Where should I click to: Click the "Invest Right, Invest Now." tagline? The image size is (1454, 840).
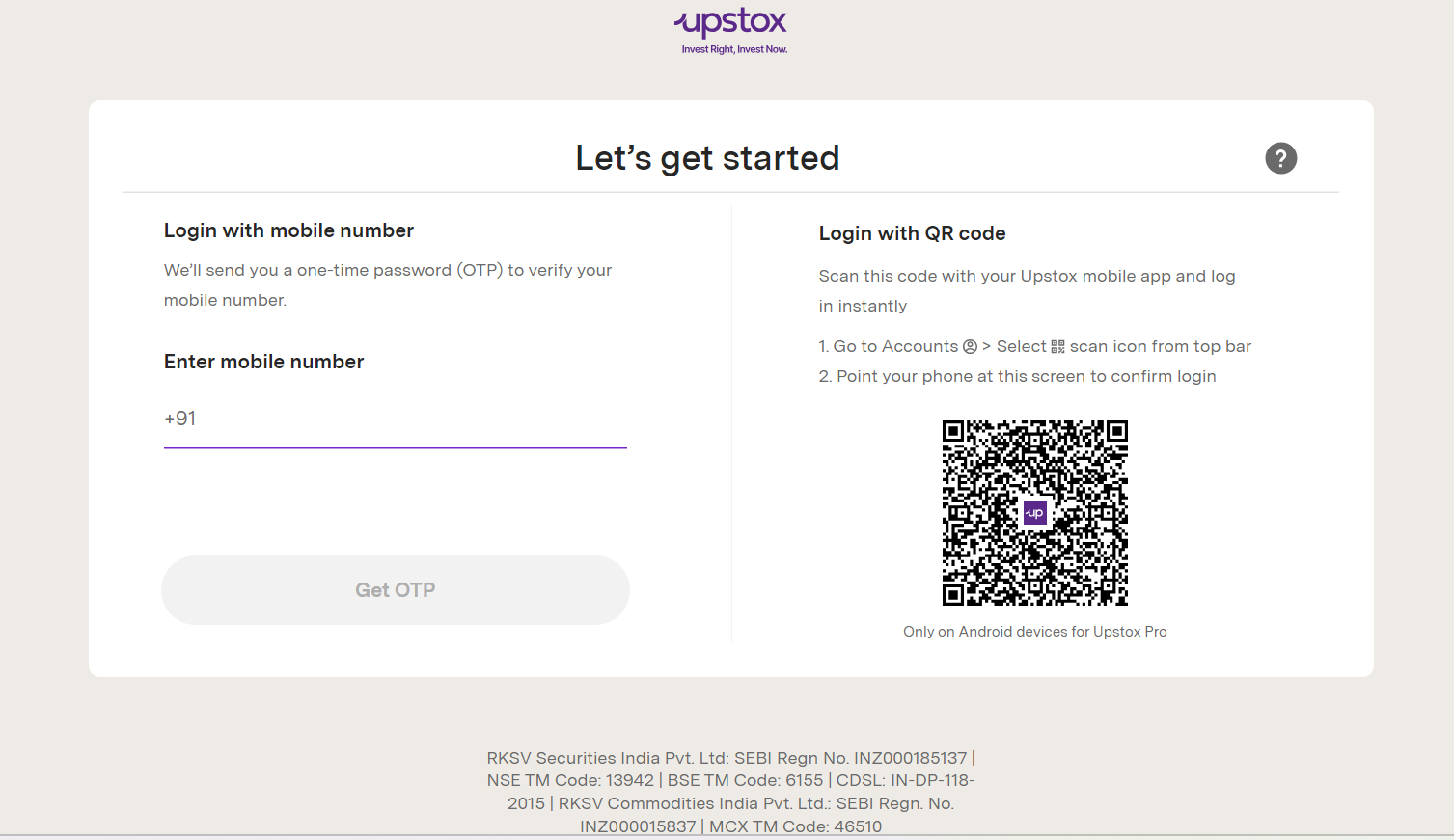[x=734, y=50]
